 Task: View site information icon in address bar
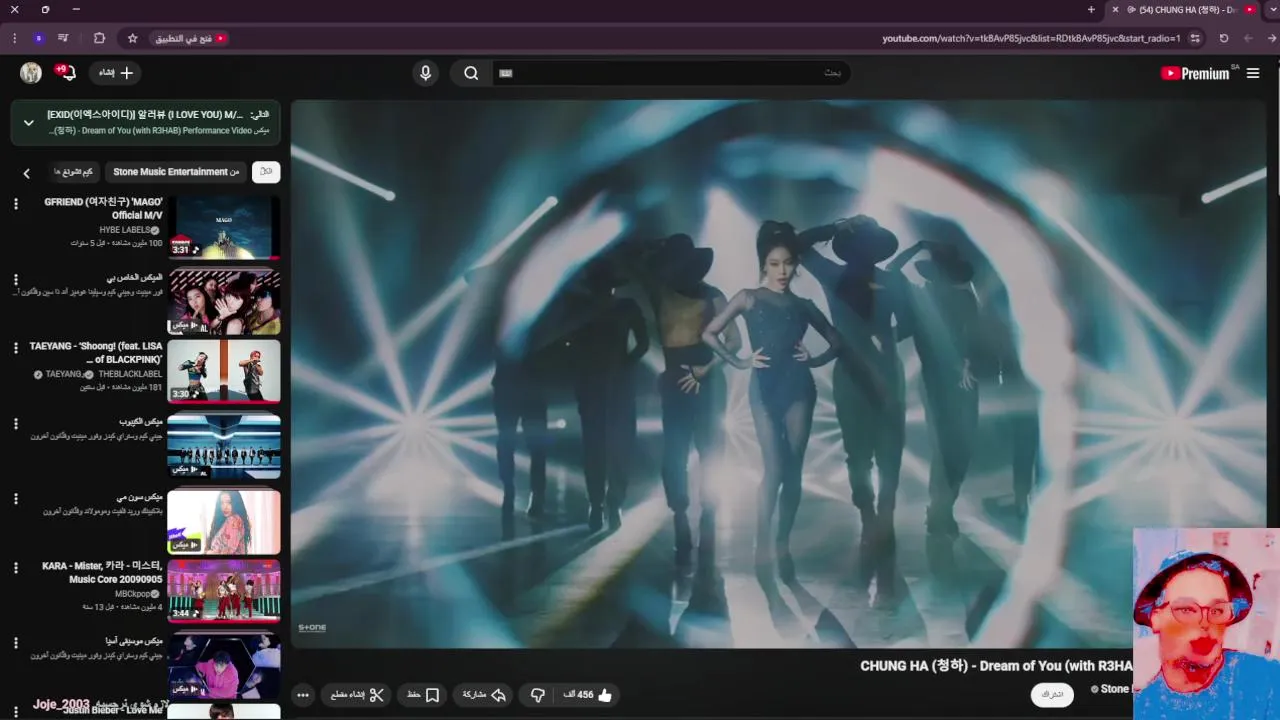[x=1195, y=38]
